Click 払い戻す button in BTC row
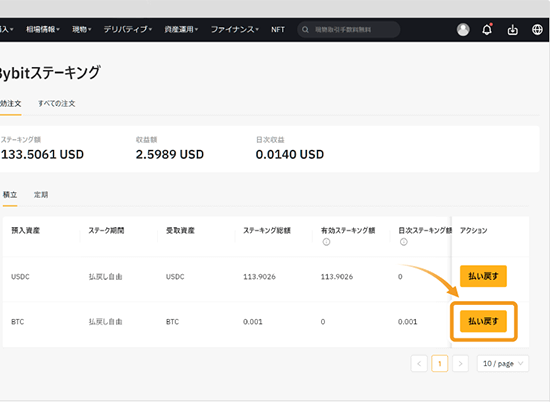 (483, 321)
